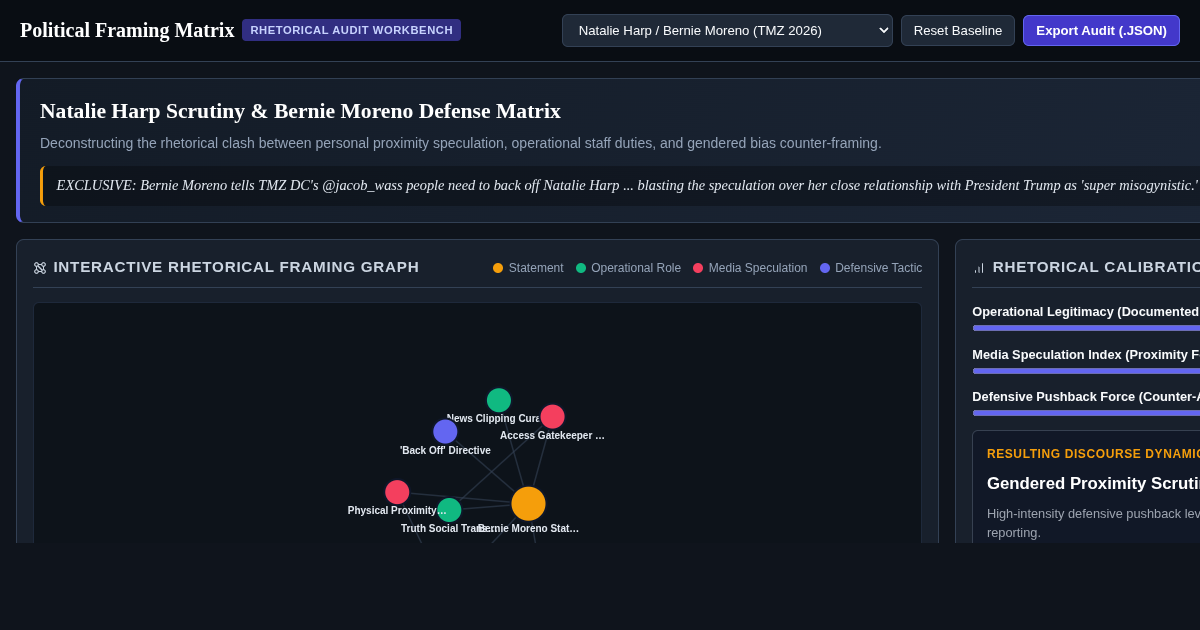Select the News Clipping Curator node
The width and height of the screenshot is (1200, 630).
(499, 400)
